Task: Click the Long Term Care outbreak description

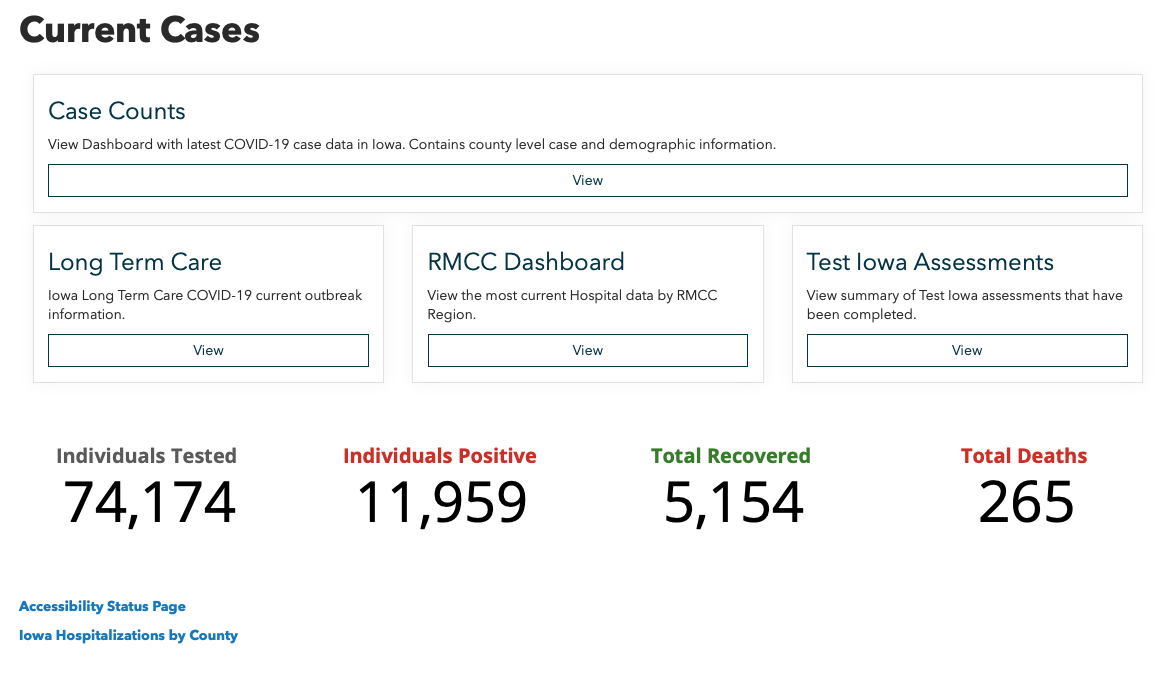Action: 205,304
